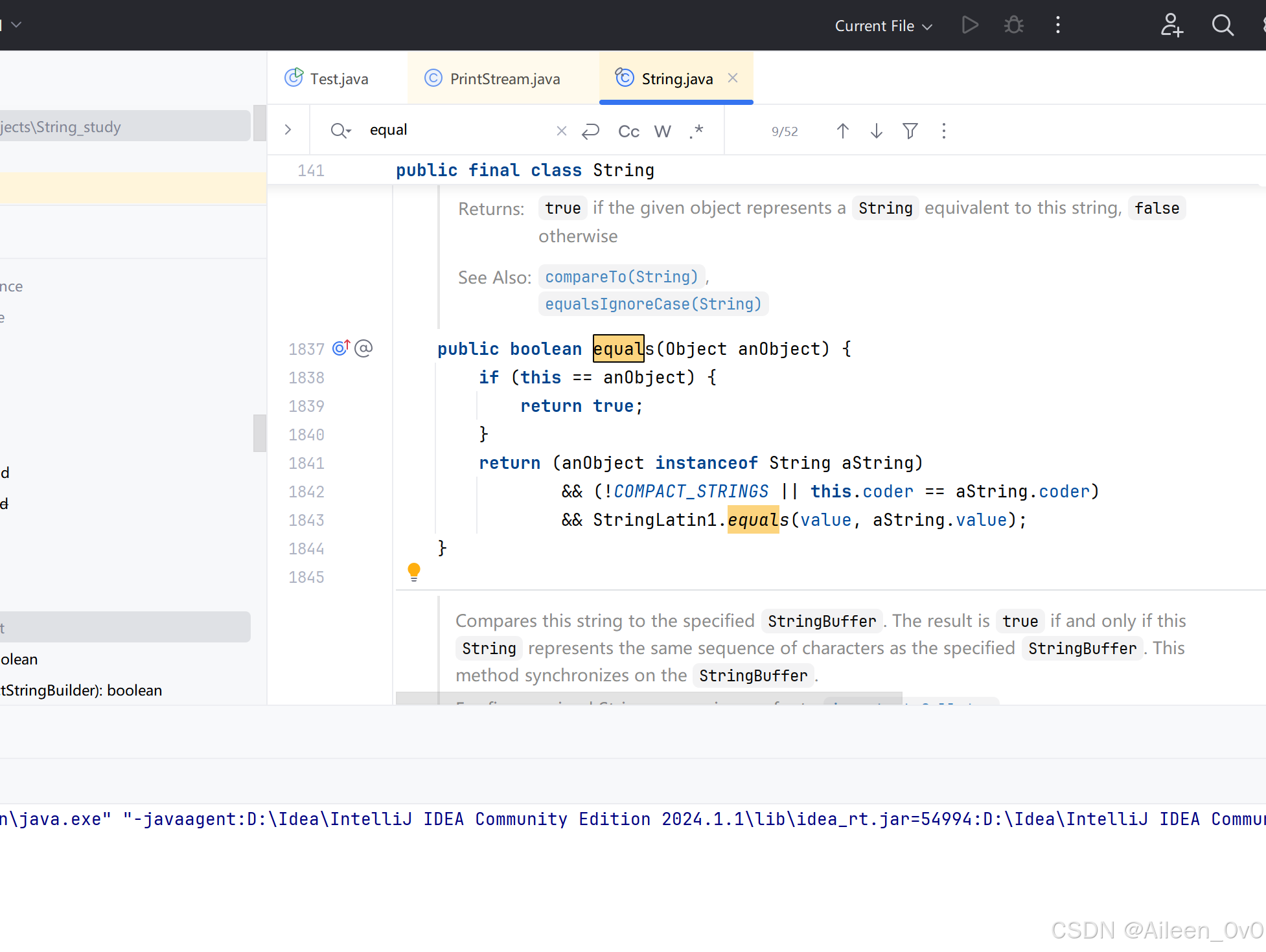Open the equalsIgnoreCase(String) doc link
The height and width of the screenshot is (952, 1266).
click(x=653, y=304)
